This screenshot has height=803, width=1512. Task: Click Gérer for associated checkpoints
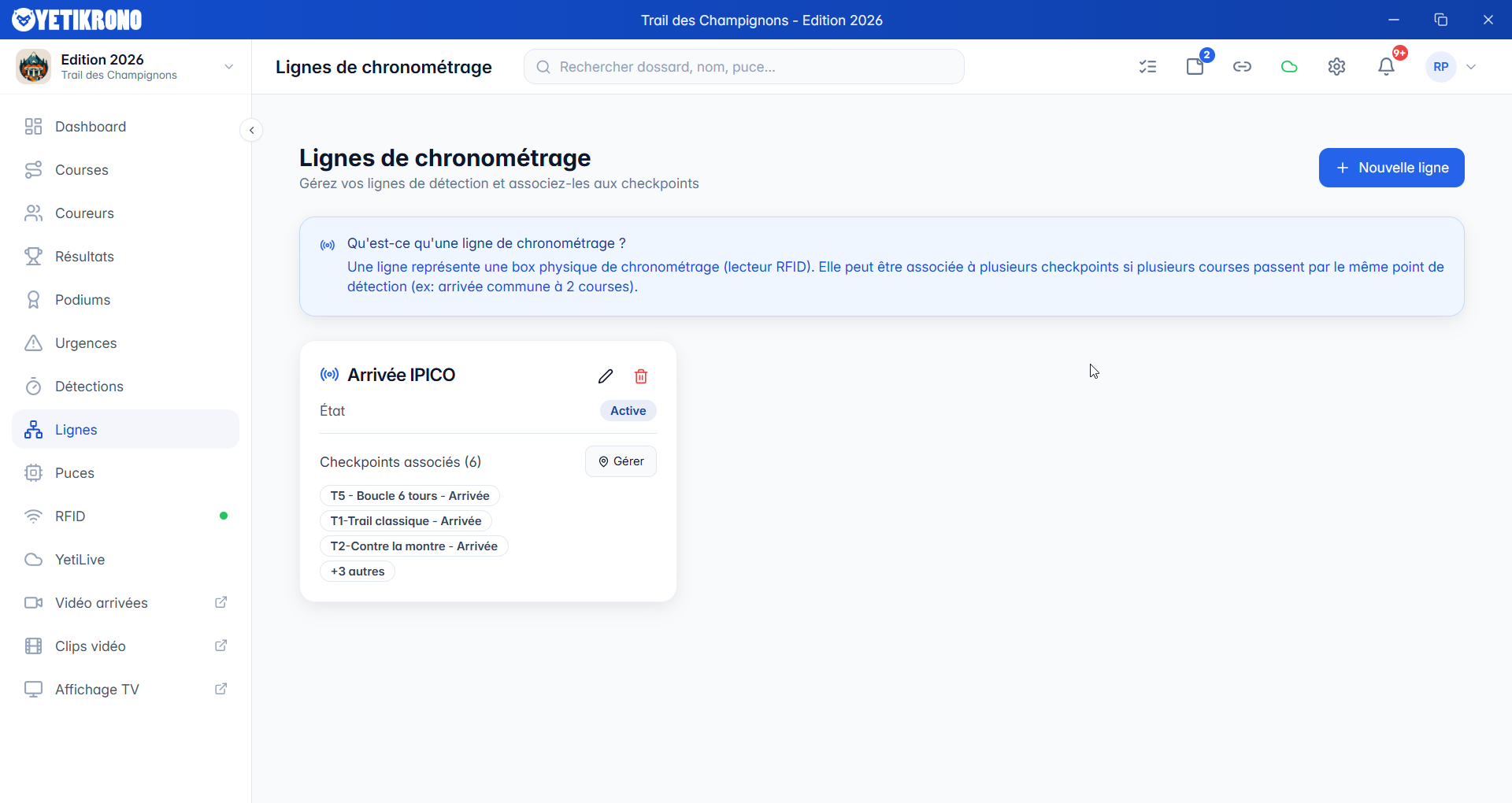[621, 461]
